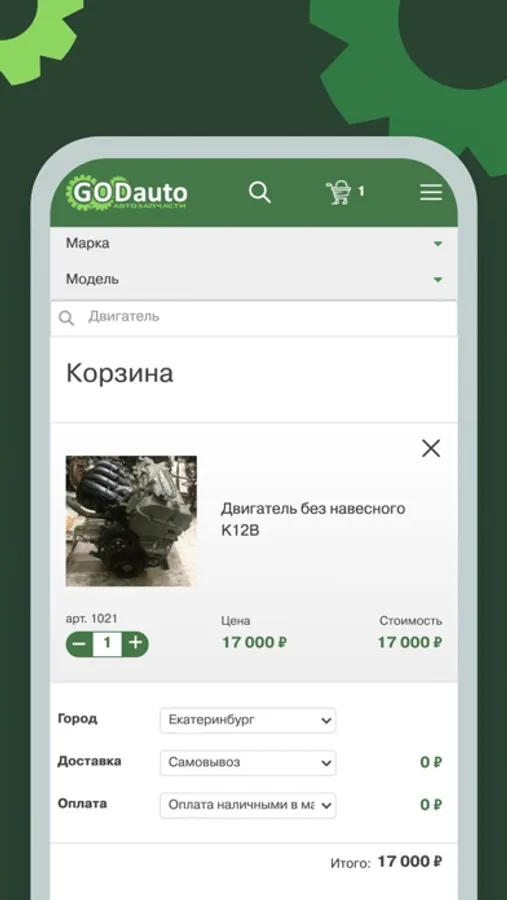Expand the Модель dropdown
Screen dimensions: 507x900
pyautogui.click(x=254, y=280)
